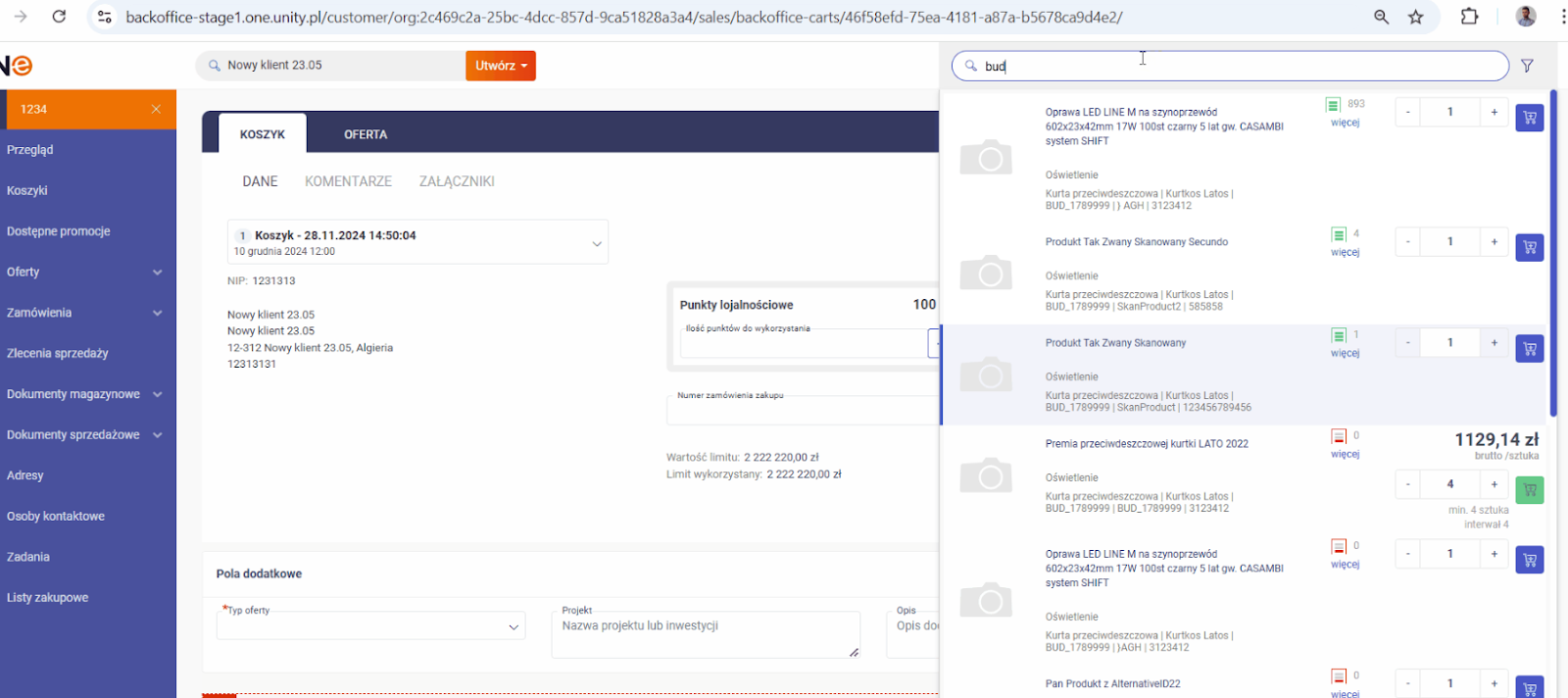Click red stock icon for Premia kurtki LATO

pos(1339,436)
